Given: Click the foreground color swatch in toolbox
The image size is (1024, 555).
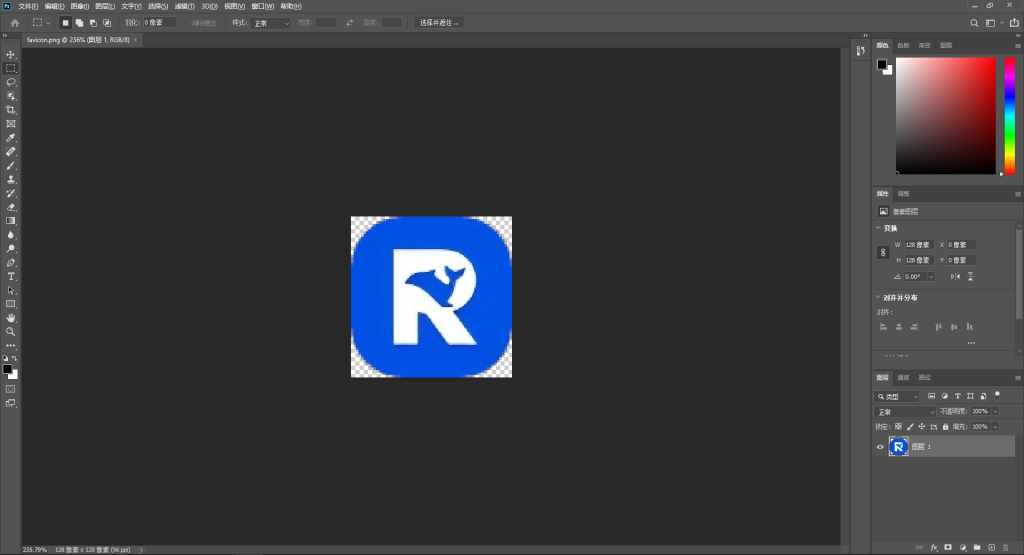Looking at the screenshot, I should pyautogui.click(x=7, y=370).
